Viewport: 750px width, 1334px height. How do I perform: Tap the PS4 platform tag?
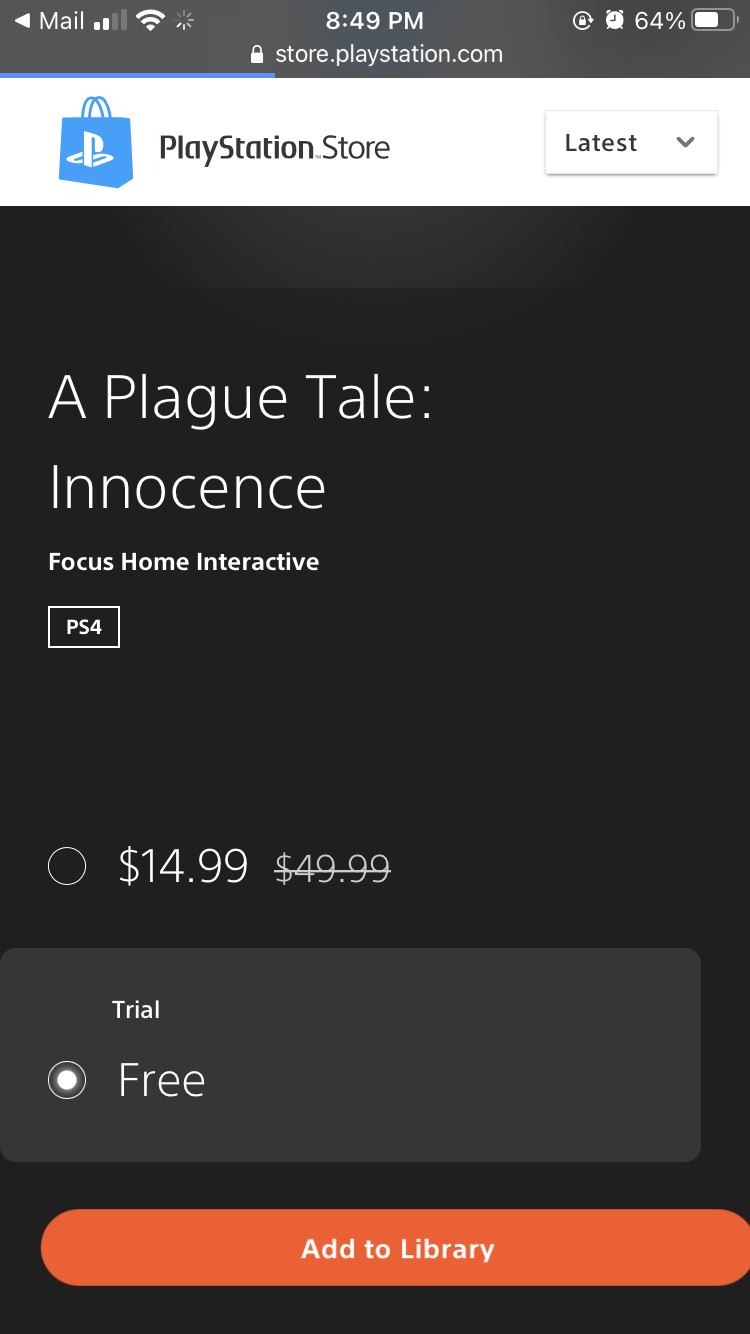(x=84, y=628)
